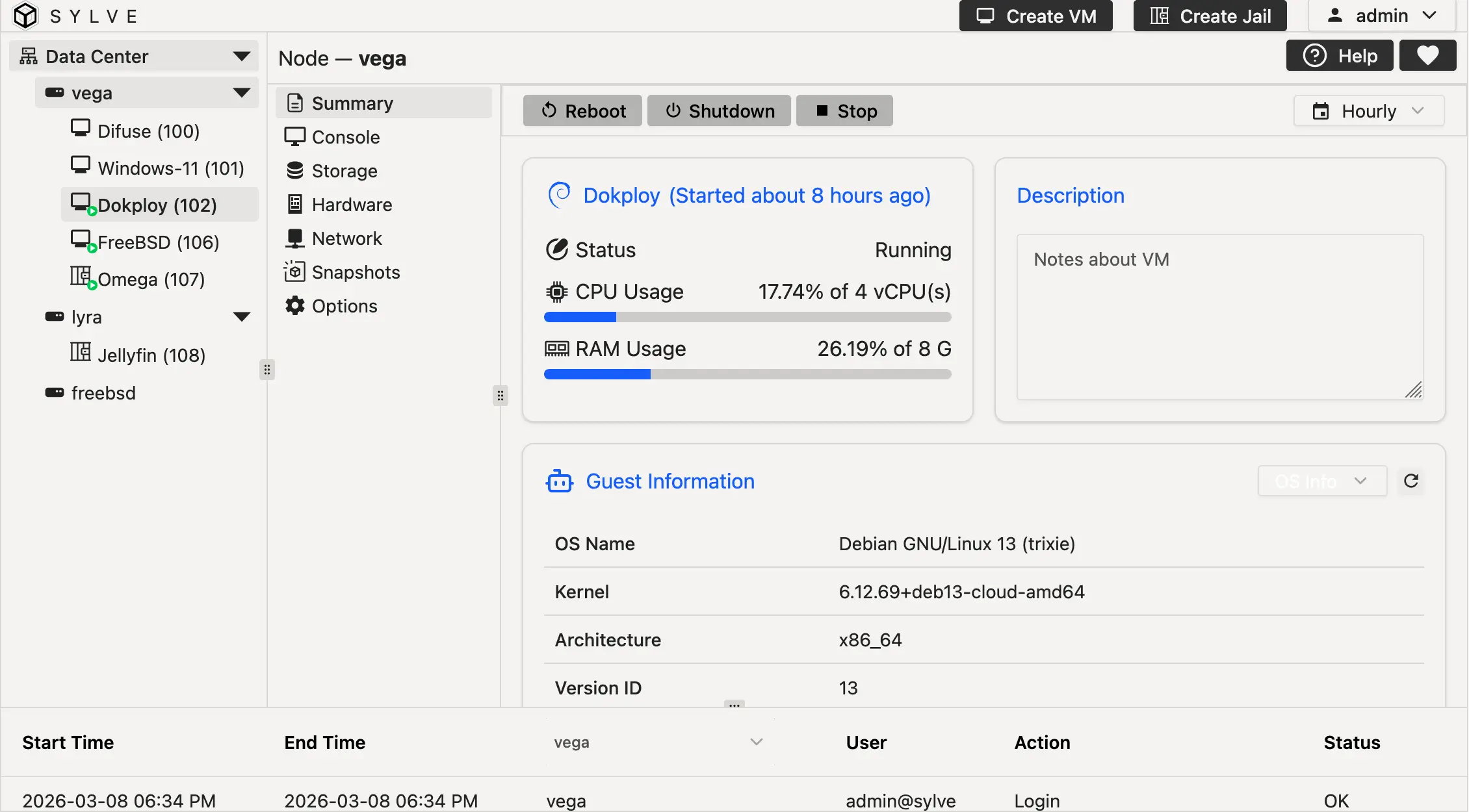
Task: Click the Guest Information refresh icon
Action: tap(1410, 481)
